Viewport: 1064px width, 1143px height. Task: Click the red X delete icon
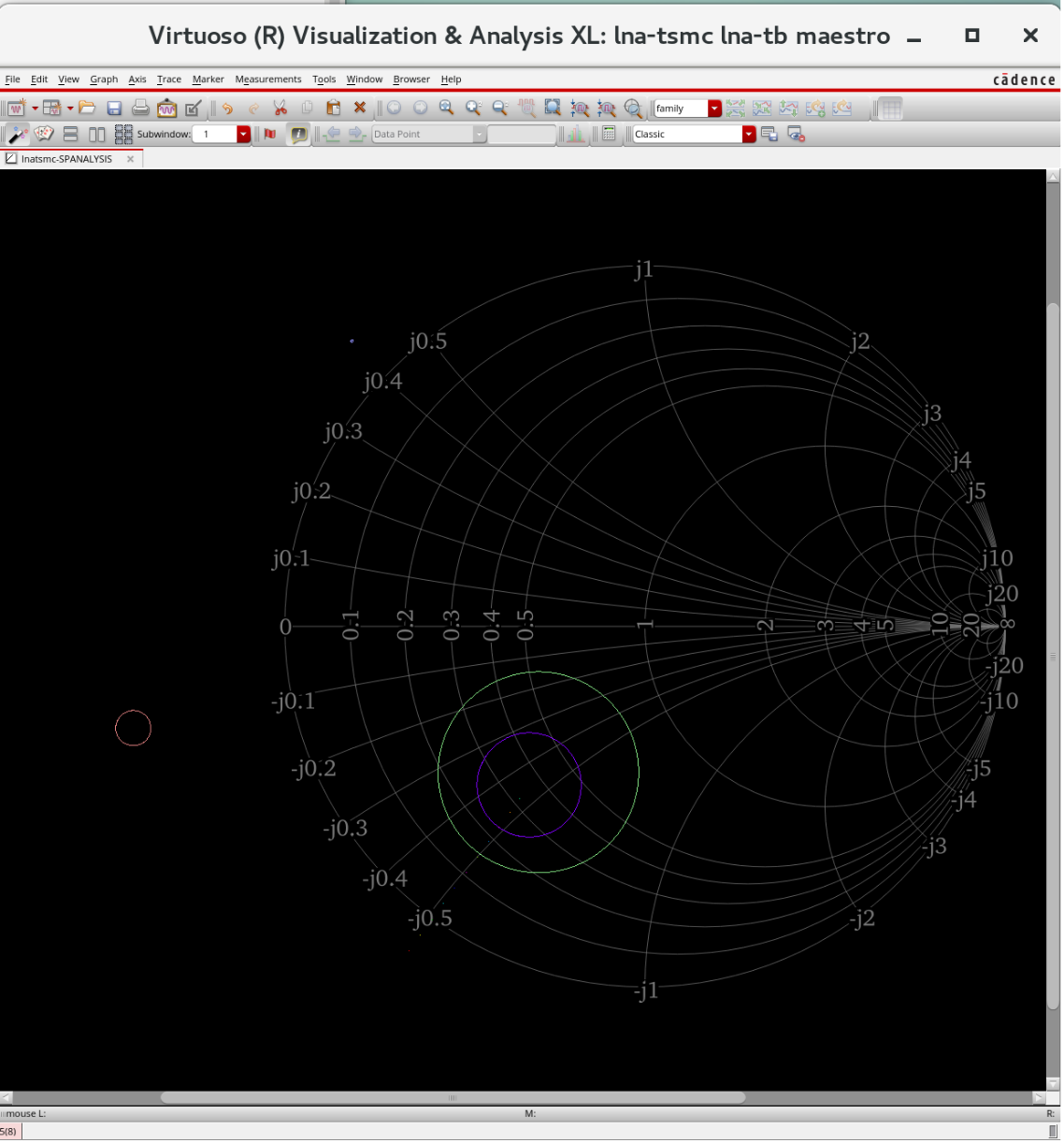point(360,109)
